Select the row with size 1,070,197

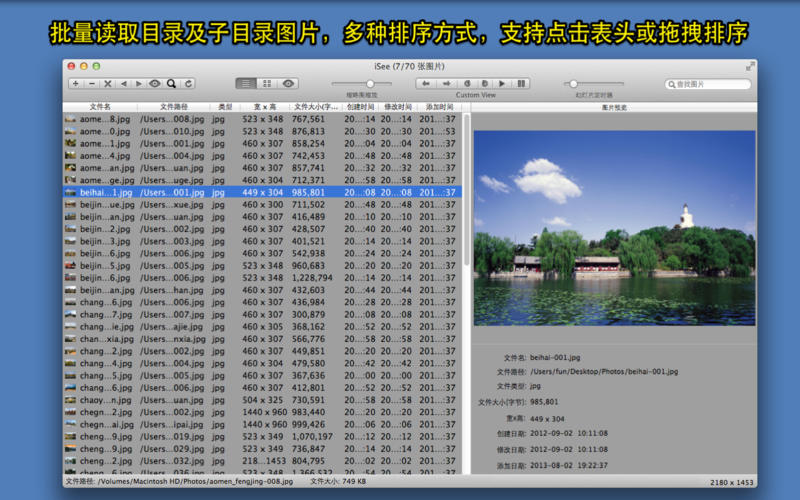(x=262, y=437)
